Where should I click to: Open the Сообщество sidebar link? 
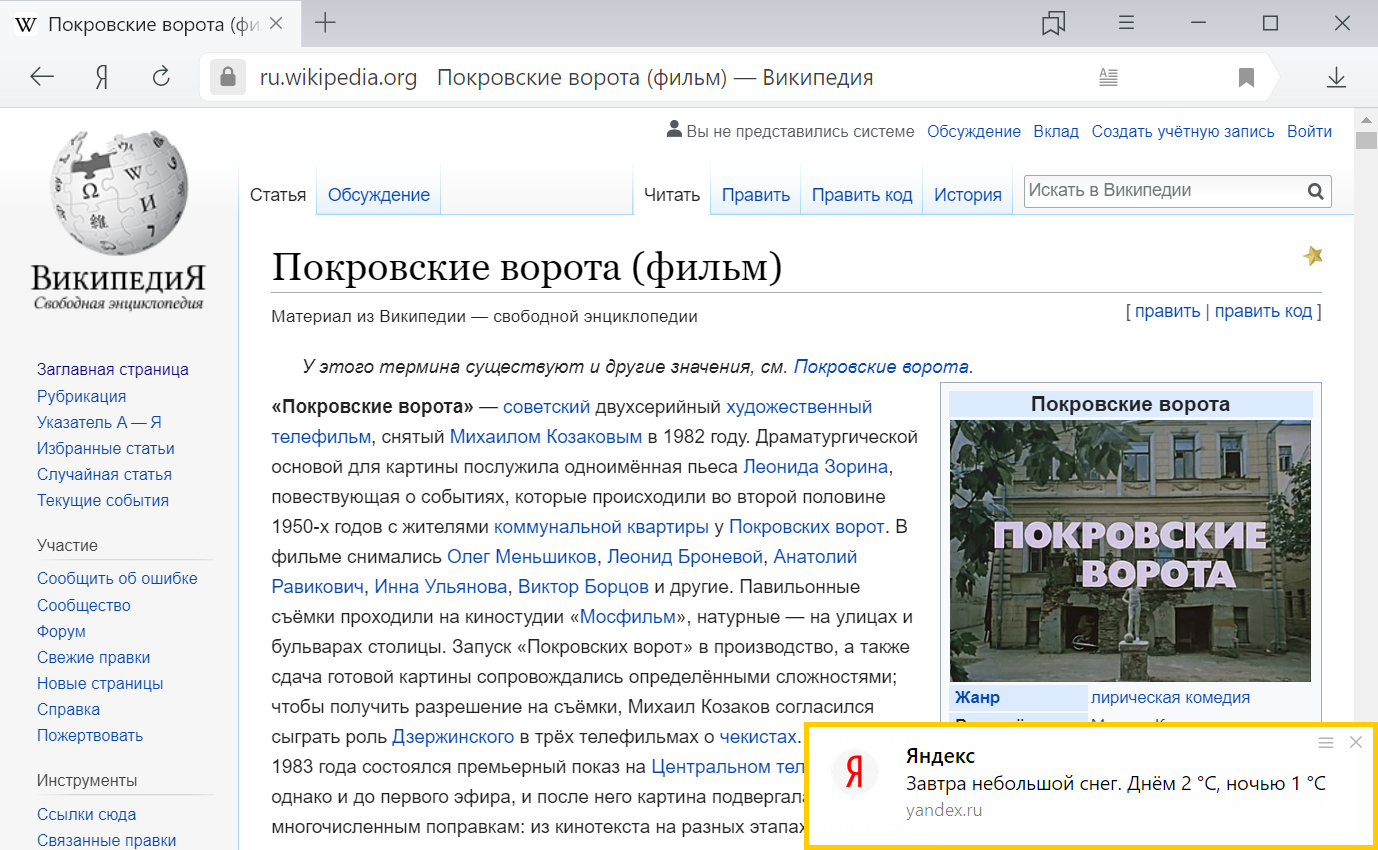(x=84, y=605)
